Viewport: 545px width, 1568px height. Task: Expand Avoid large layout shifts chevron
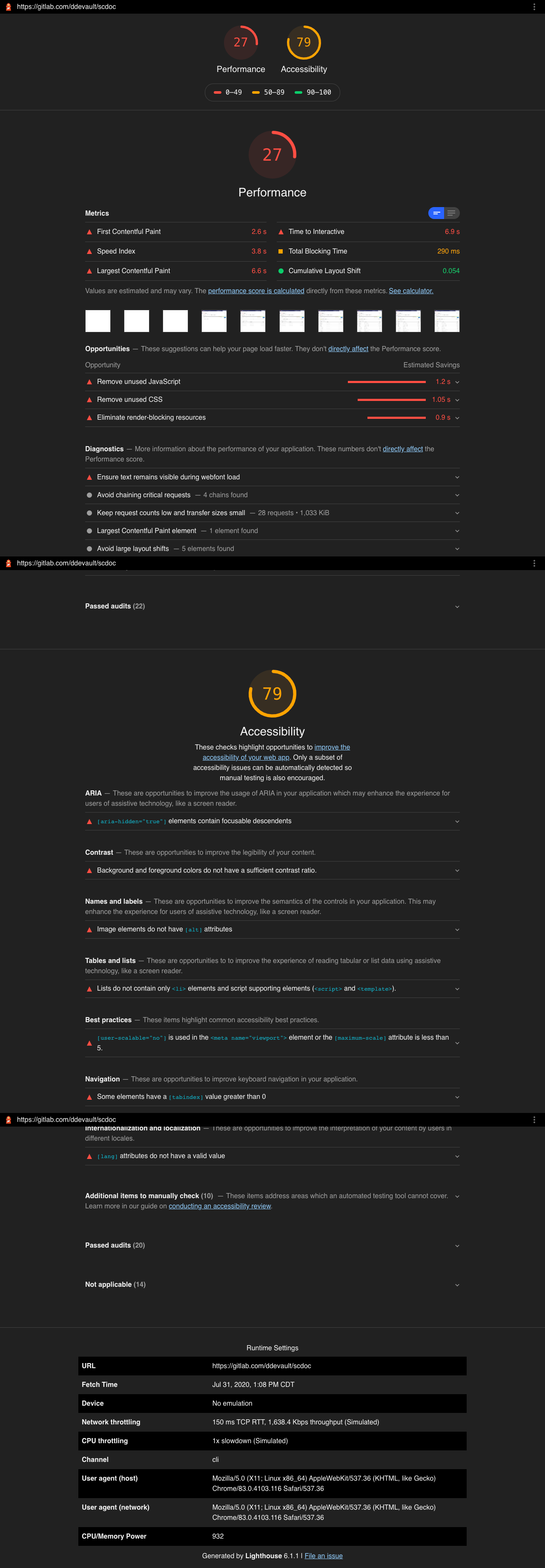(457, 548)
